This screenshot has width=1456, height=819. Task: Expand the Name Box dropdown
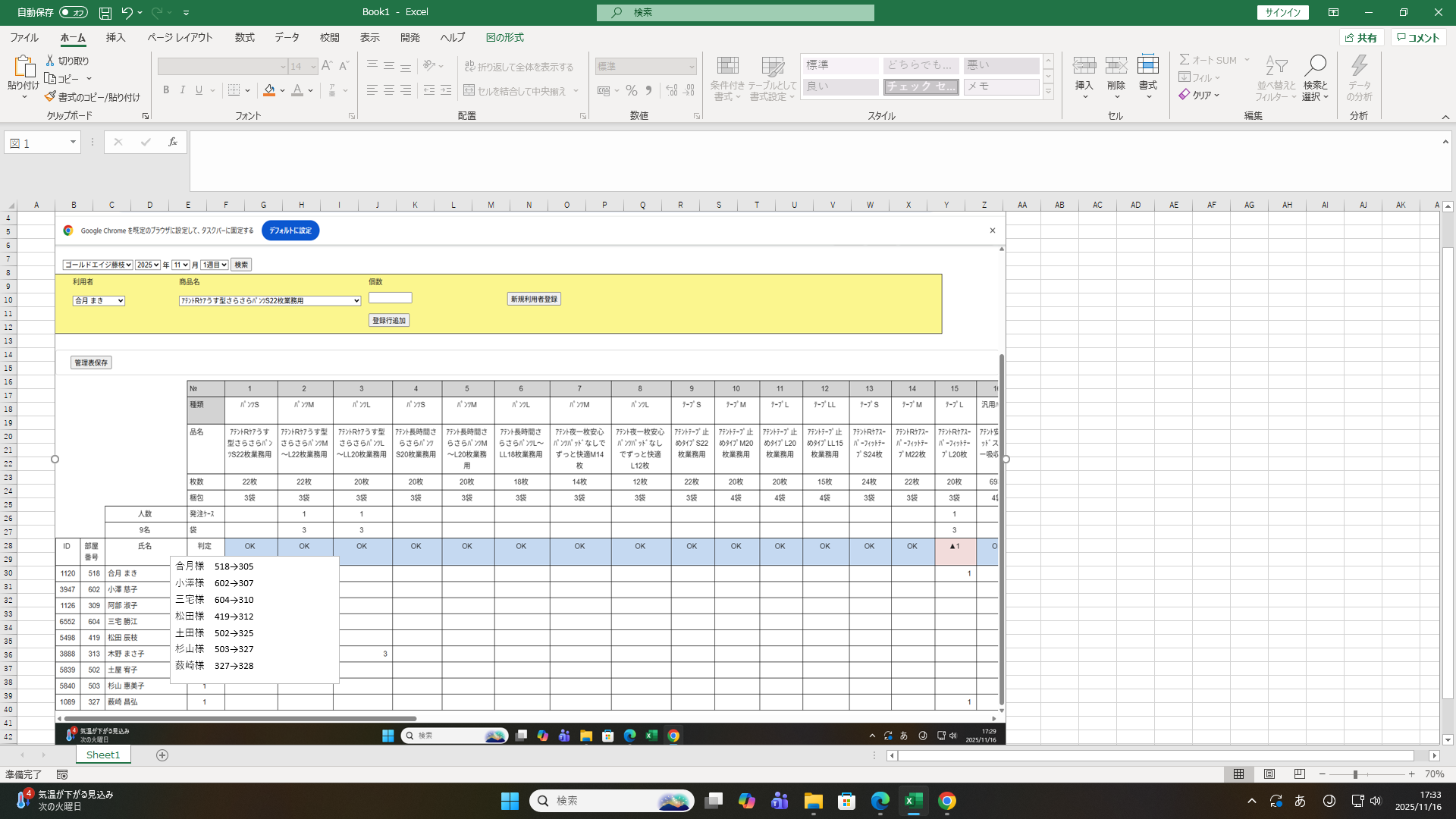73,143
